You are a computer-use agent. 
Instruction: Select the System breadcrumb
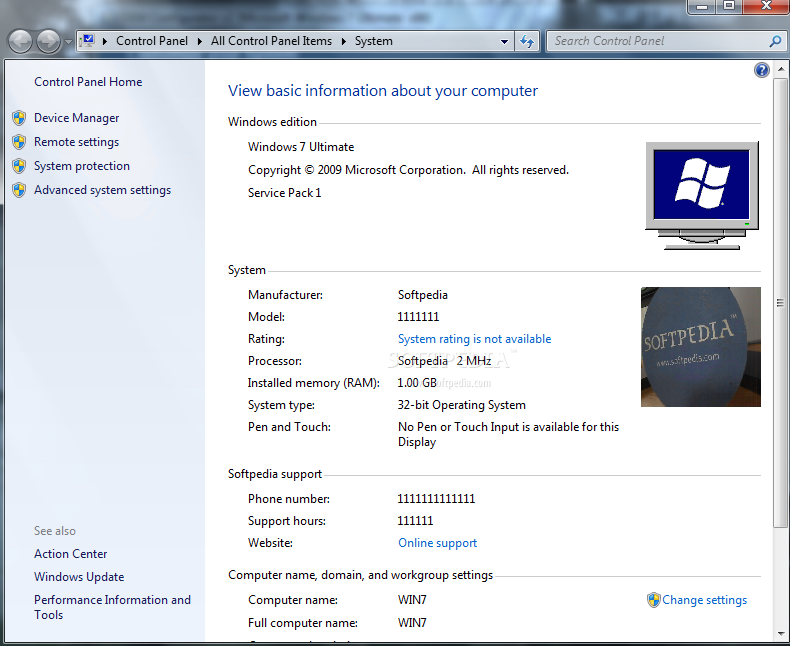(373, 41)
